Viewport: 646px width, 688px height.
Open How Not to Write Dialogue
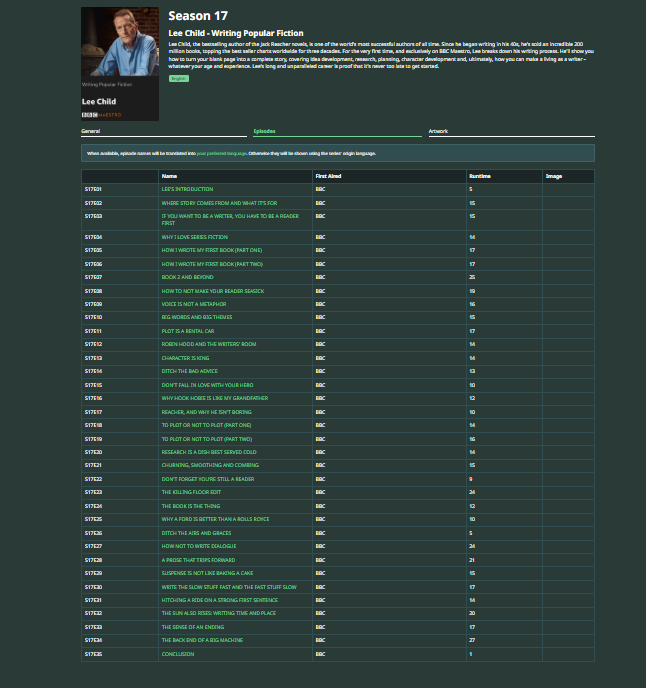coord(198,546)
